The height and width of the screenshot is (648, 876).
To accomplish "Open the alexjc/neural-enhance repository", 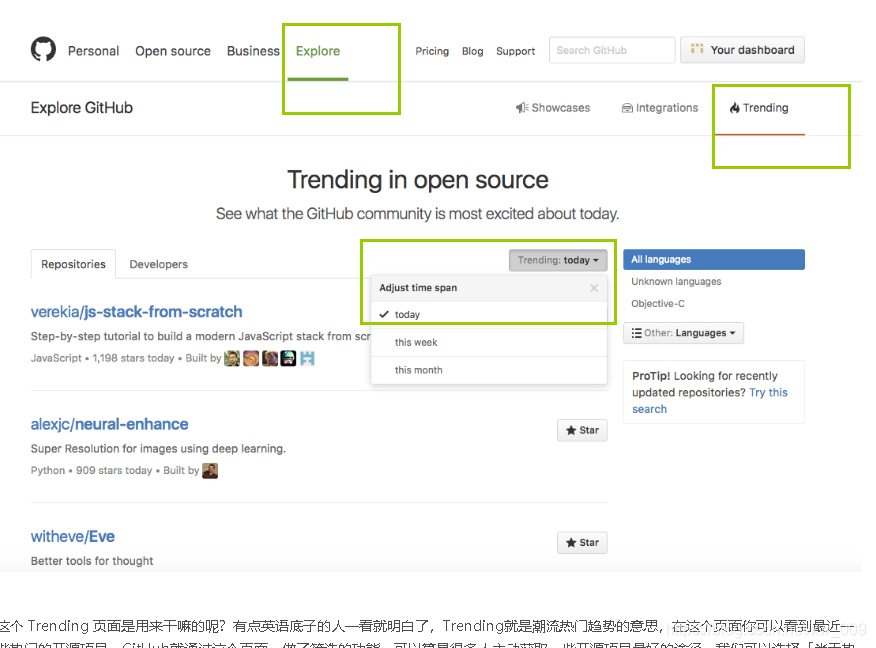I will 110,424.
